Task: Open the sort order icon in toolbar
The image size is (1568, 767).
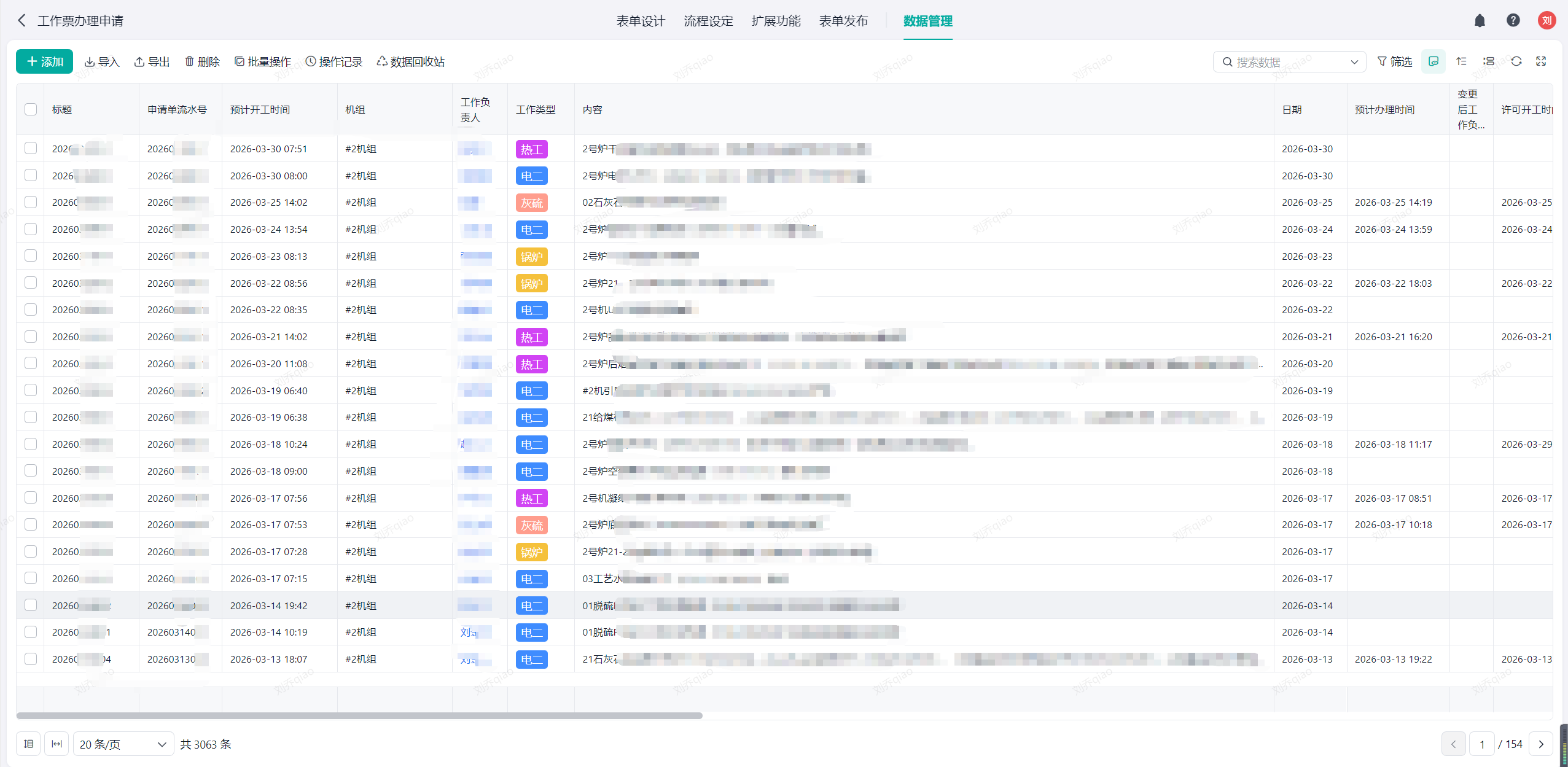Action: click(1462, 61)
